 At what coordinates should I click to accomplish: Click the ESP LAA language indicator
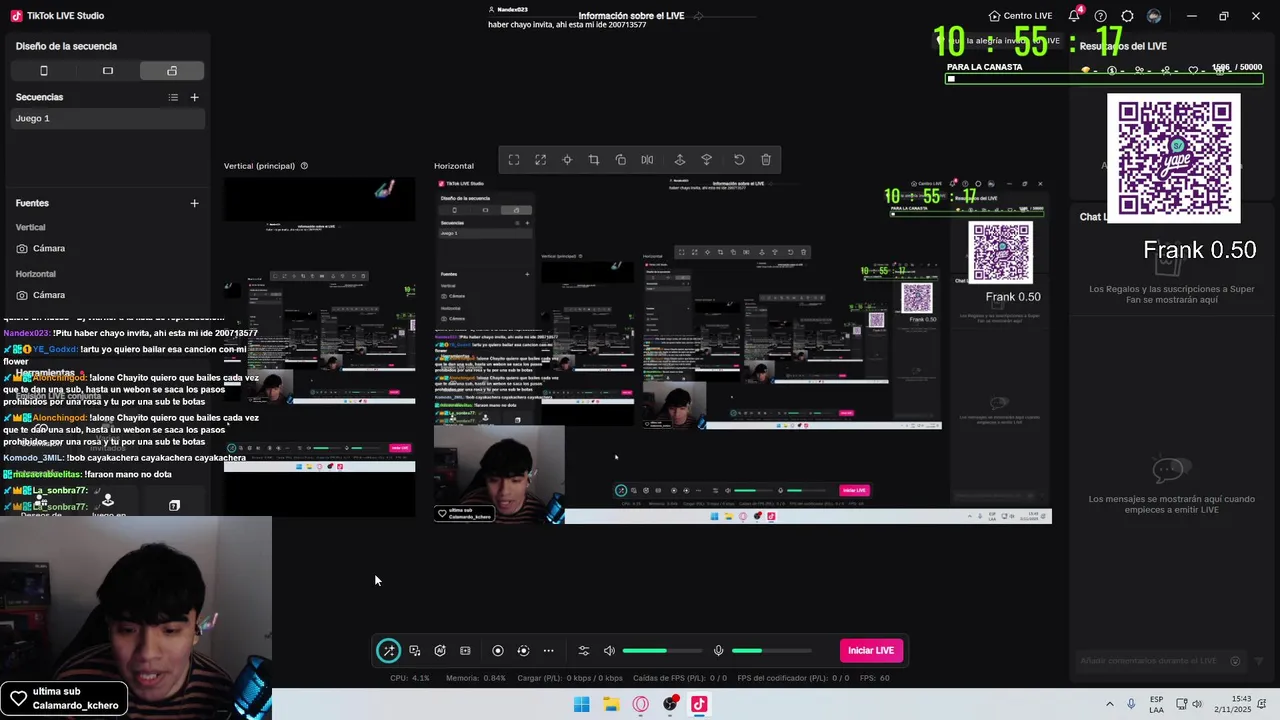1156,704
